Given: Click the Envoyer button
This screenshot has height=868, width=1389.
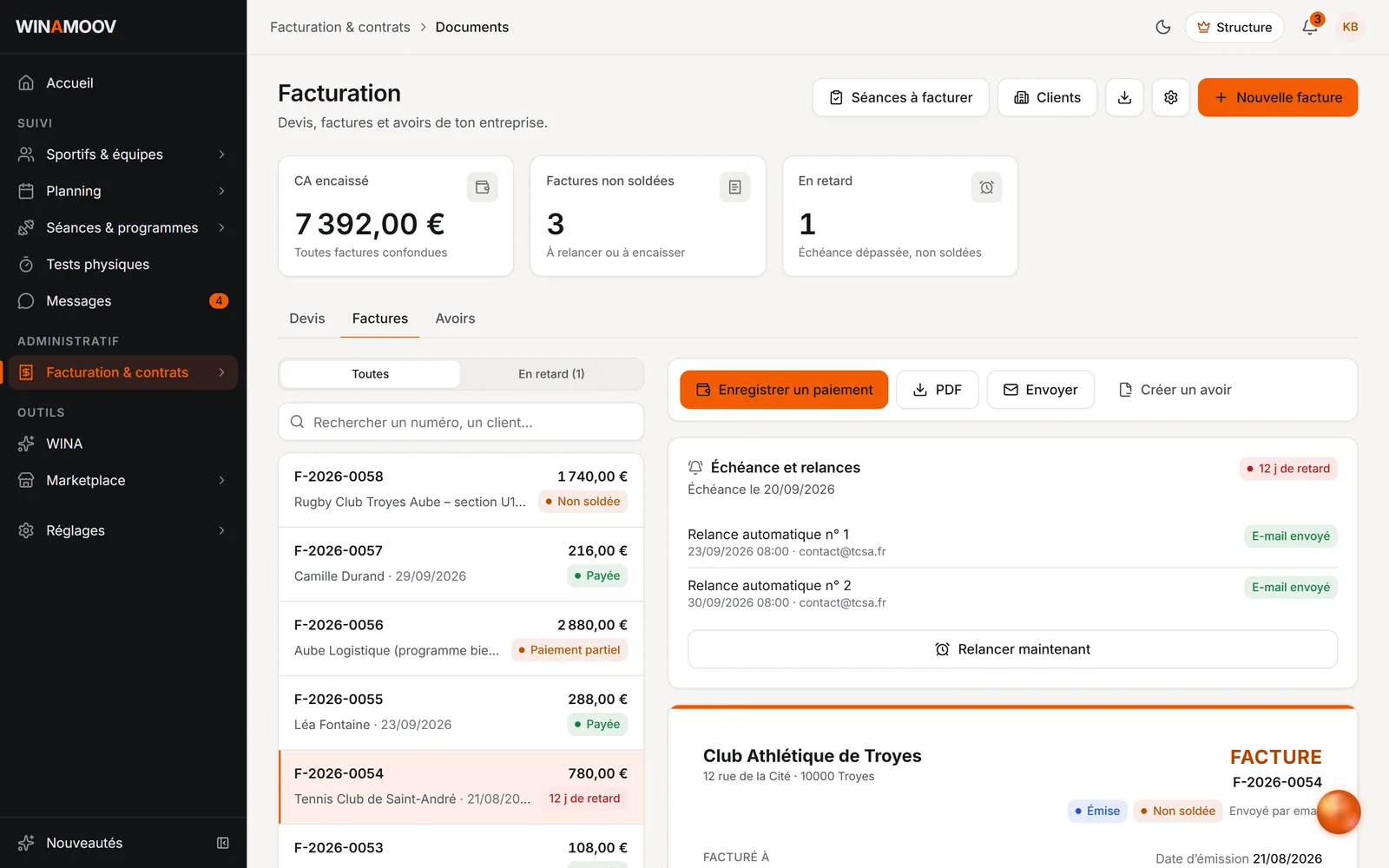Looking at the screenshot, I should pos(1040,390).
